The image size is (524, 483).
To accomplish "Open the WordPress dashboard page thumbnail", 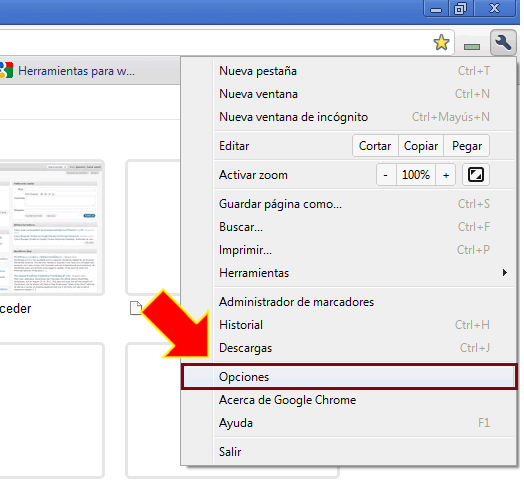I will coord(51,228).
